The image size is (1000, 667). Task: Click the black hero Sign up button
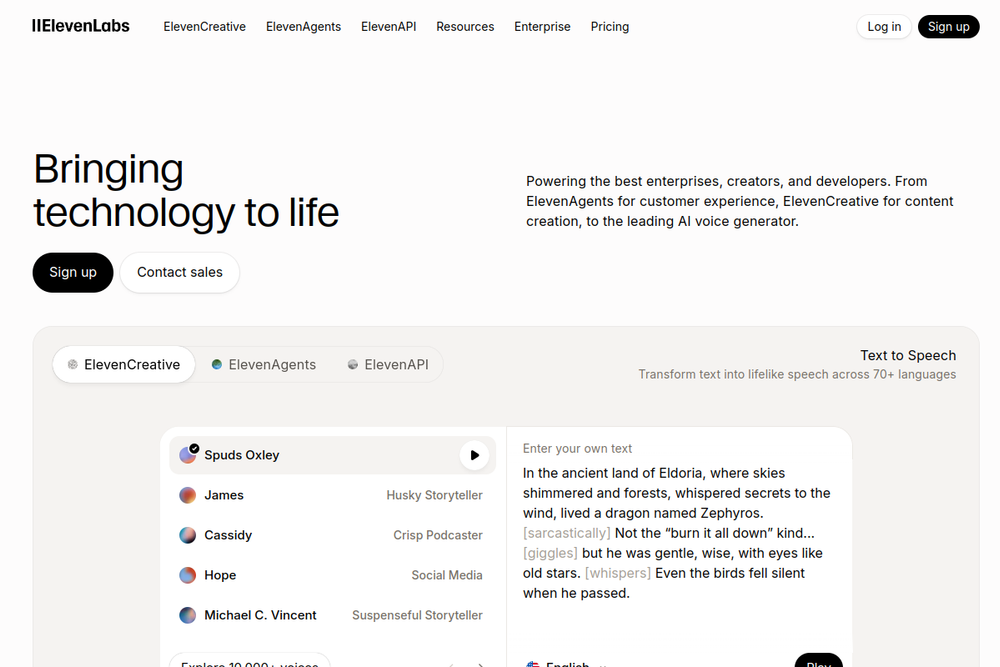tap(73, 272)
